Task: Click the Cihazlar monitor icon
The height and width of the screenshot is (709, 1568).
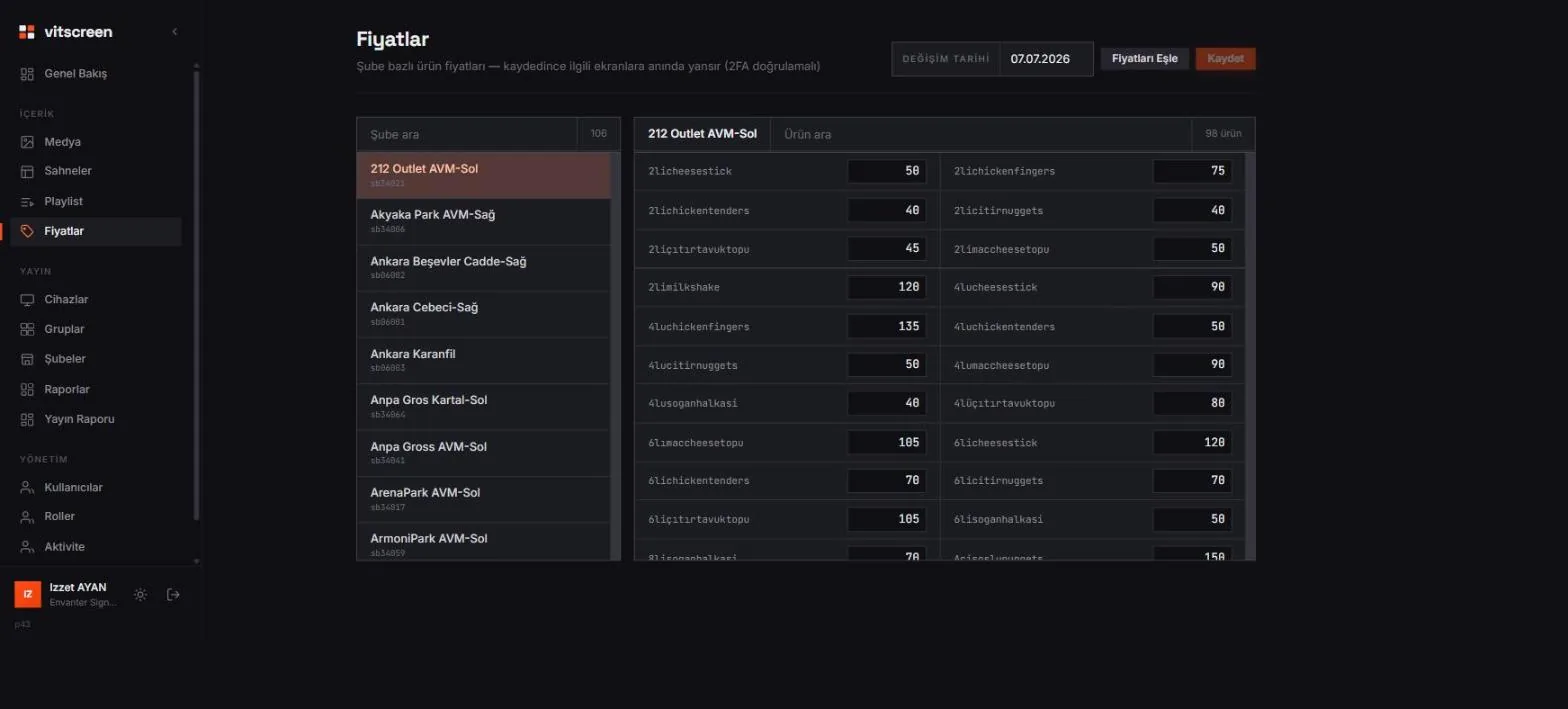Action: 27,300
